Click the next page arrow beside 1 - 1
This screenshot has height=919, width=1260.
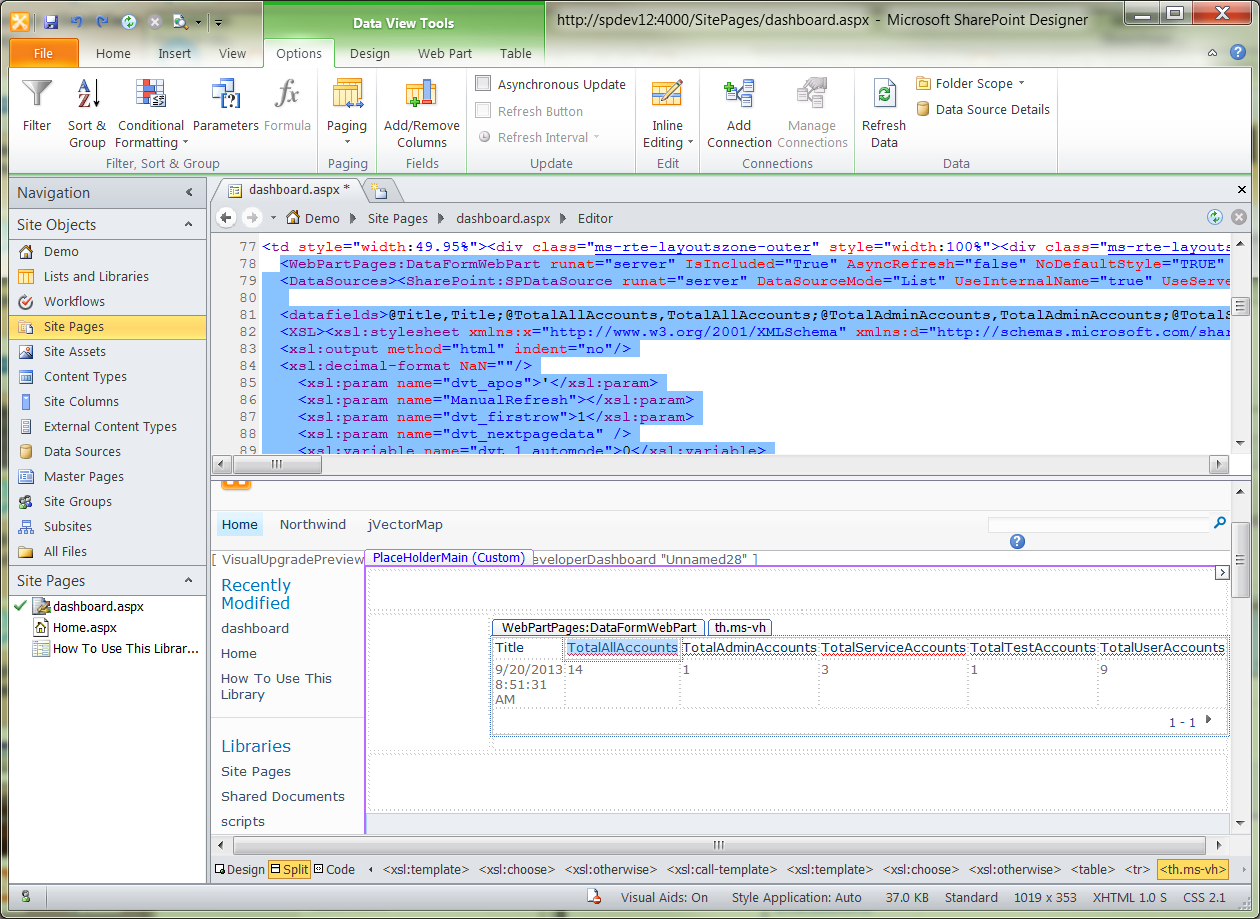[1208, 720]
